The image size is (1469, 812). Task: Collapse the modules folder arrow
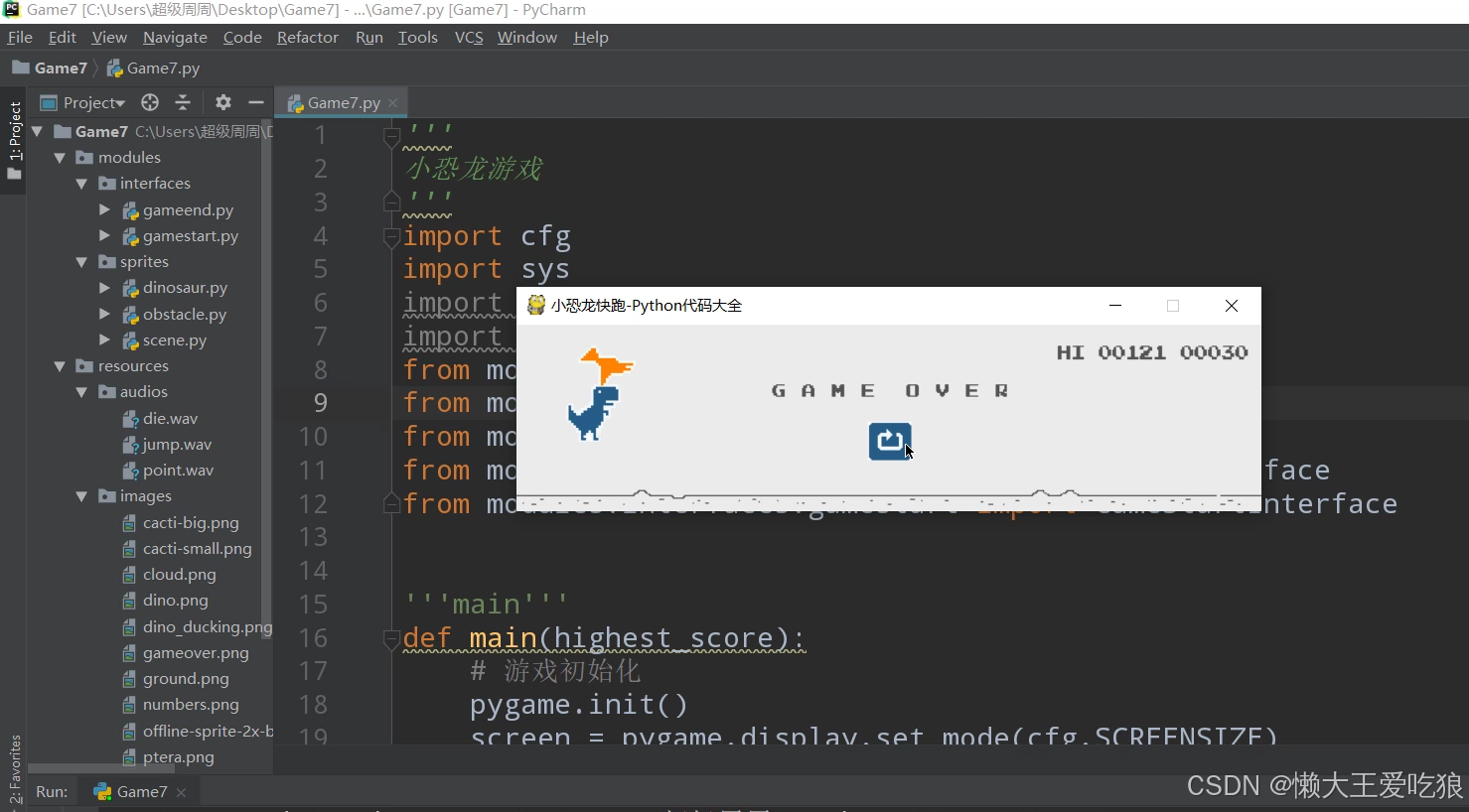tap(60, 158)
